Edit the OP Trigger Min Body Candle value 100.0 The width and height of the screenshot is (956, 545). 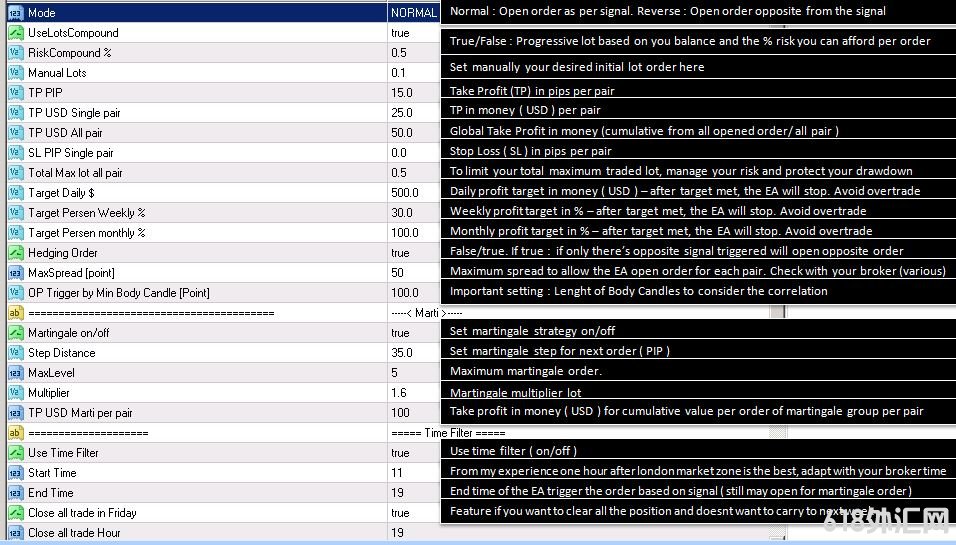405,293
